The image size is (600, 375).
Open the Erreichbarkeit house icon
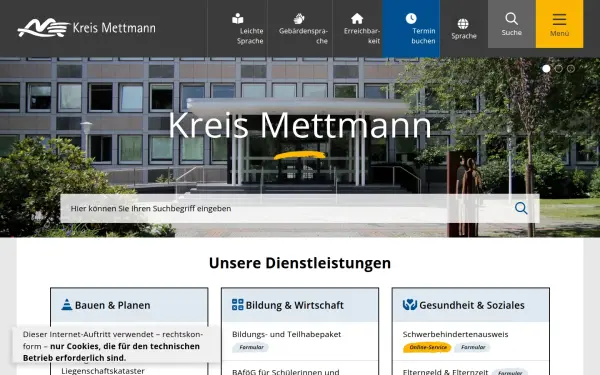click(357, 18)
